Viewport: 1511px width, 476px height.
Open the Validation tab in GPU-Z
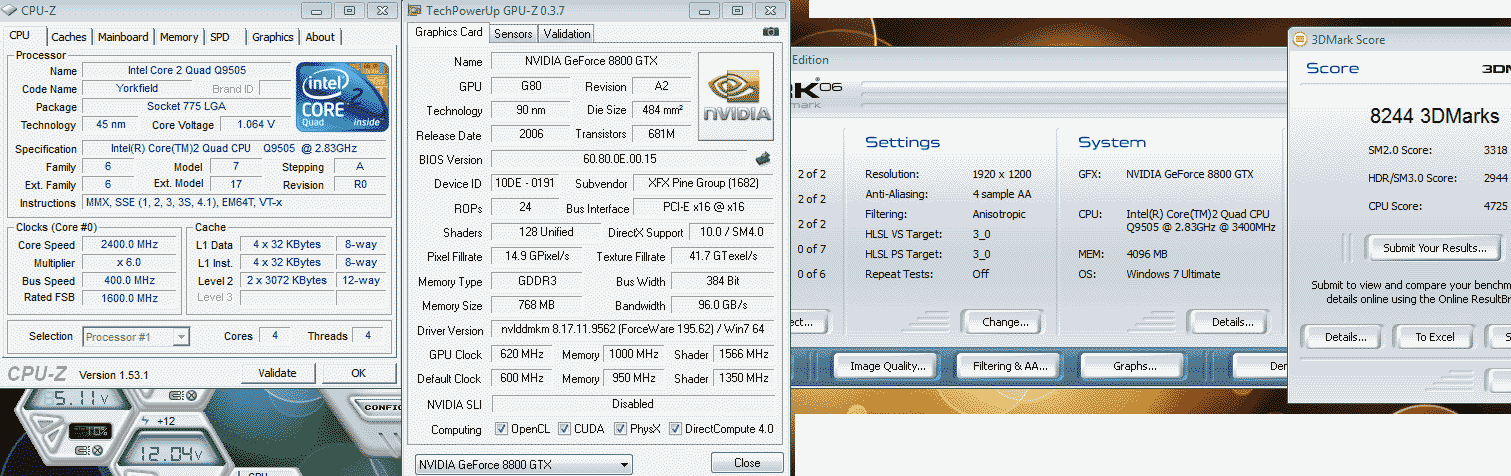[567, 34]
